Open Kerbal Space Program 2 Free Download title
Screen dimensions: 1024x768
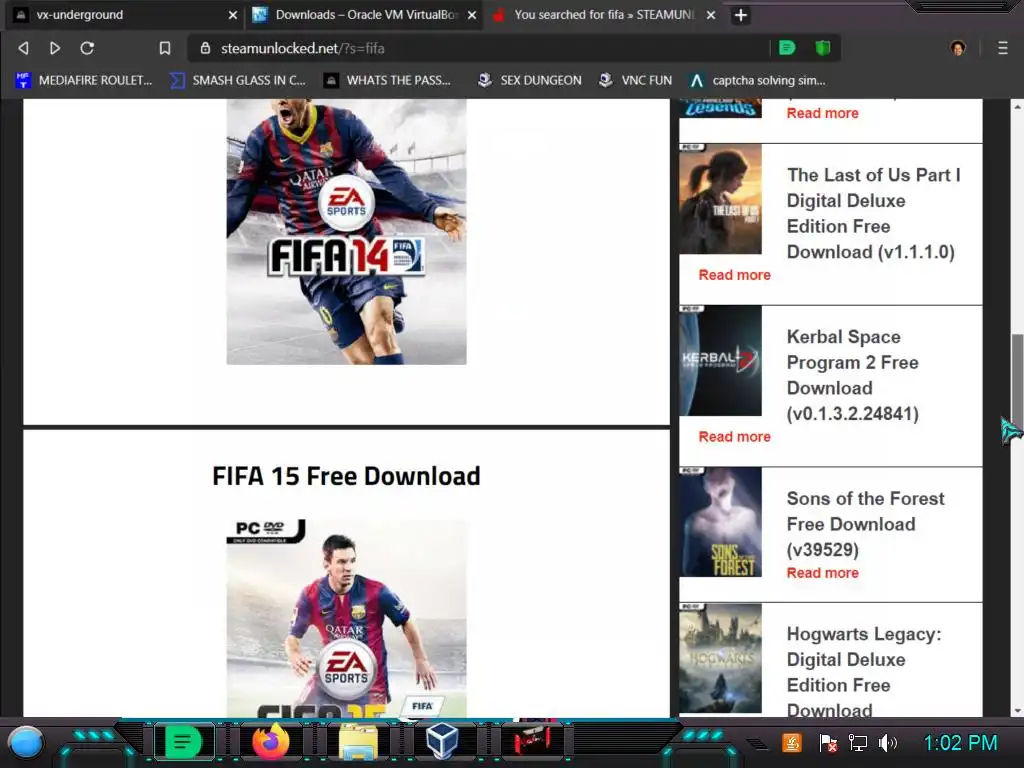852,376
